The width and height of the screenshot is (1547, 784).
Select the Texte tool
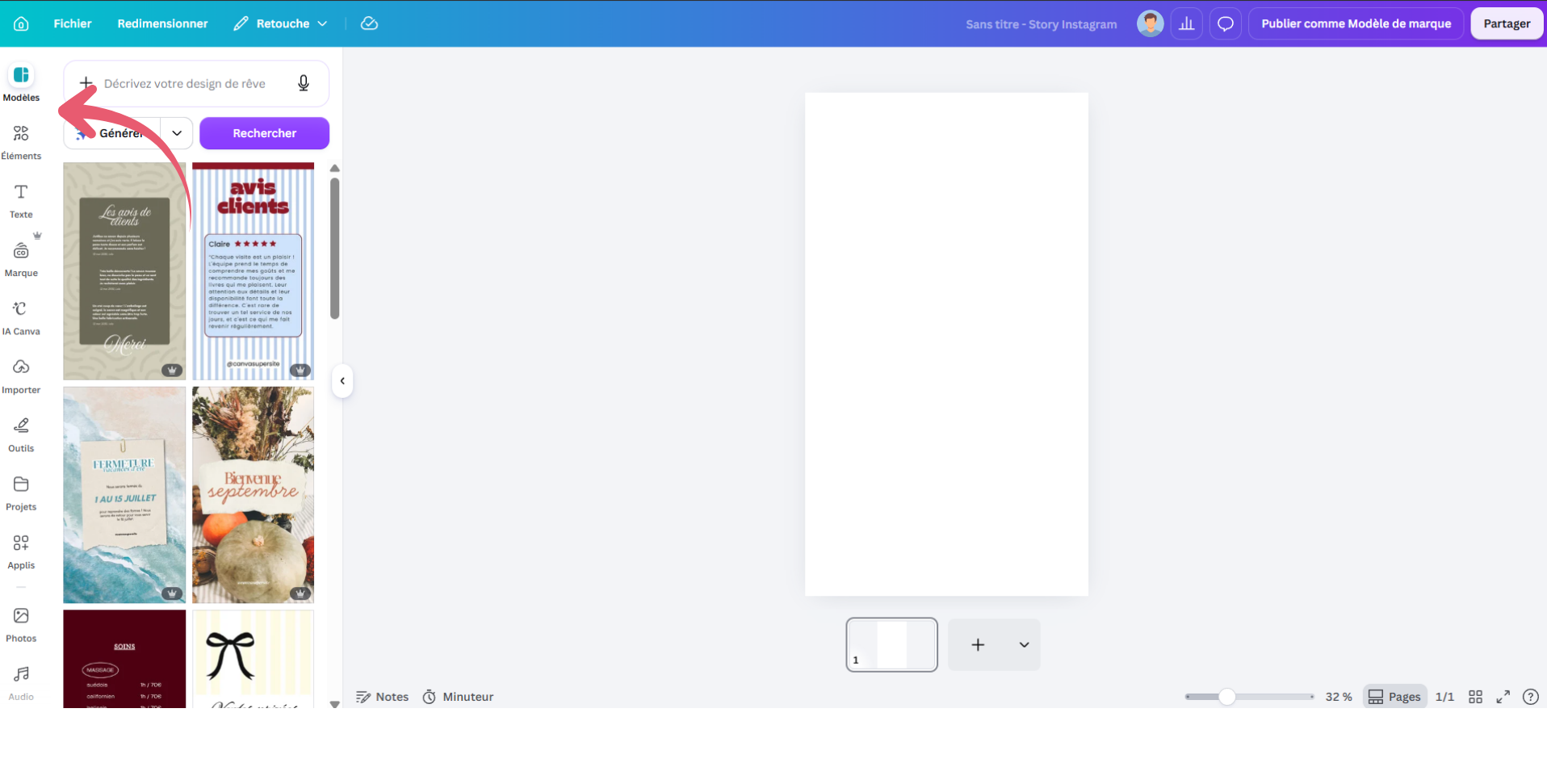21,201
